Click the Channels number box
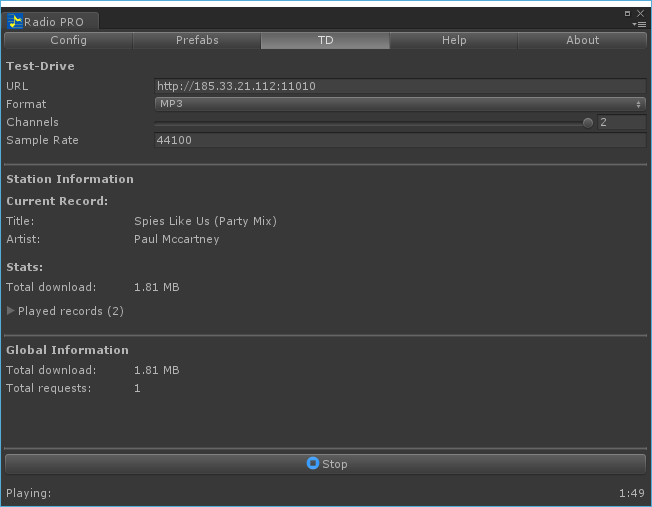 pyautogui.click(x=621, y=122)
